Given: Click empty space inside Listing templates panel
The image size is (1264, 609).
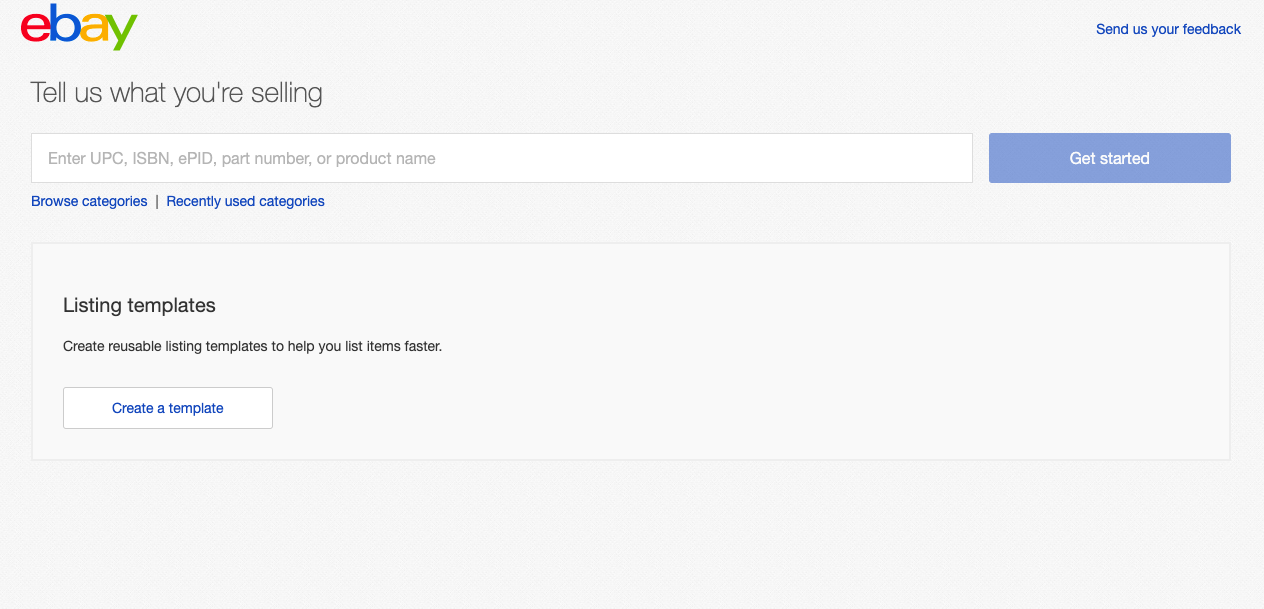Looking at the screenshot, I should click(800, 380).
